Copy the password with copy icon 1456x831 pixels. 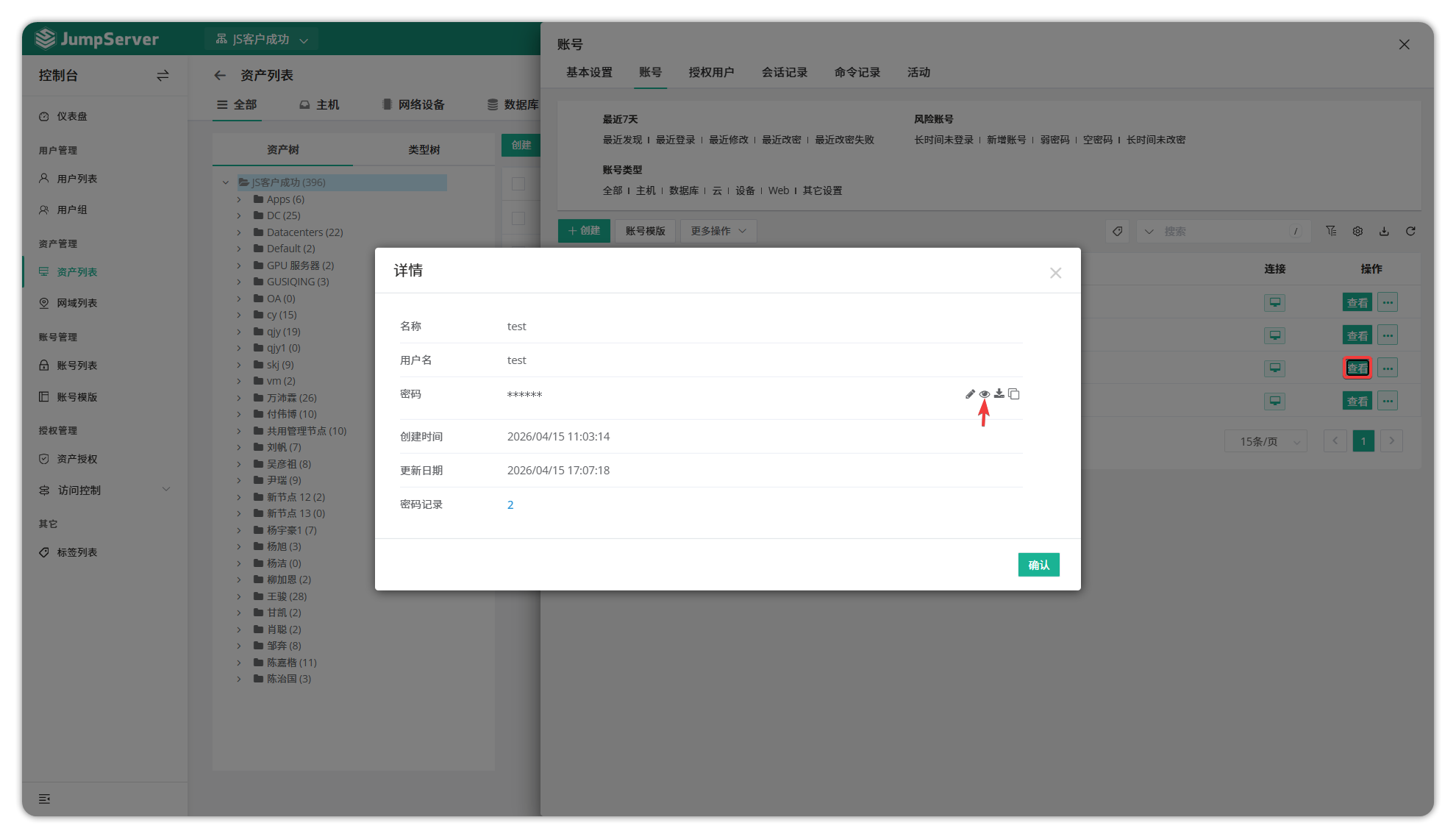1014,394
